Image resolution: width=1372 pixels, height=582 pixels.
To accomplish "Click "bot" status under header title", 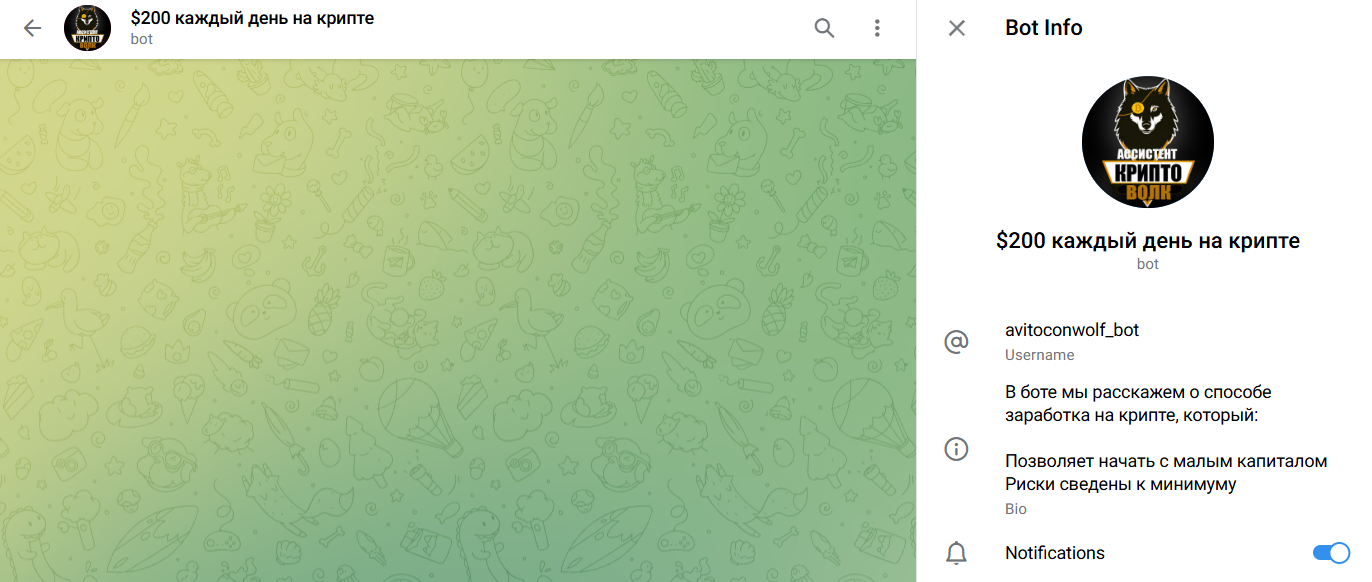I will coord(141,40).
